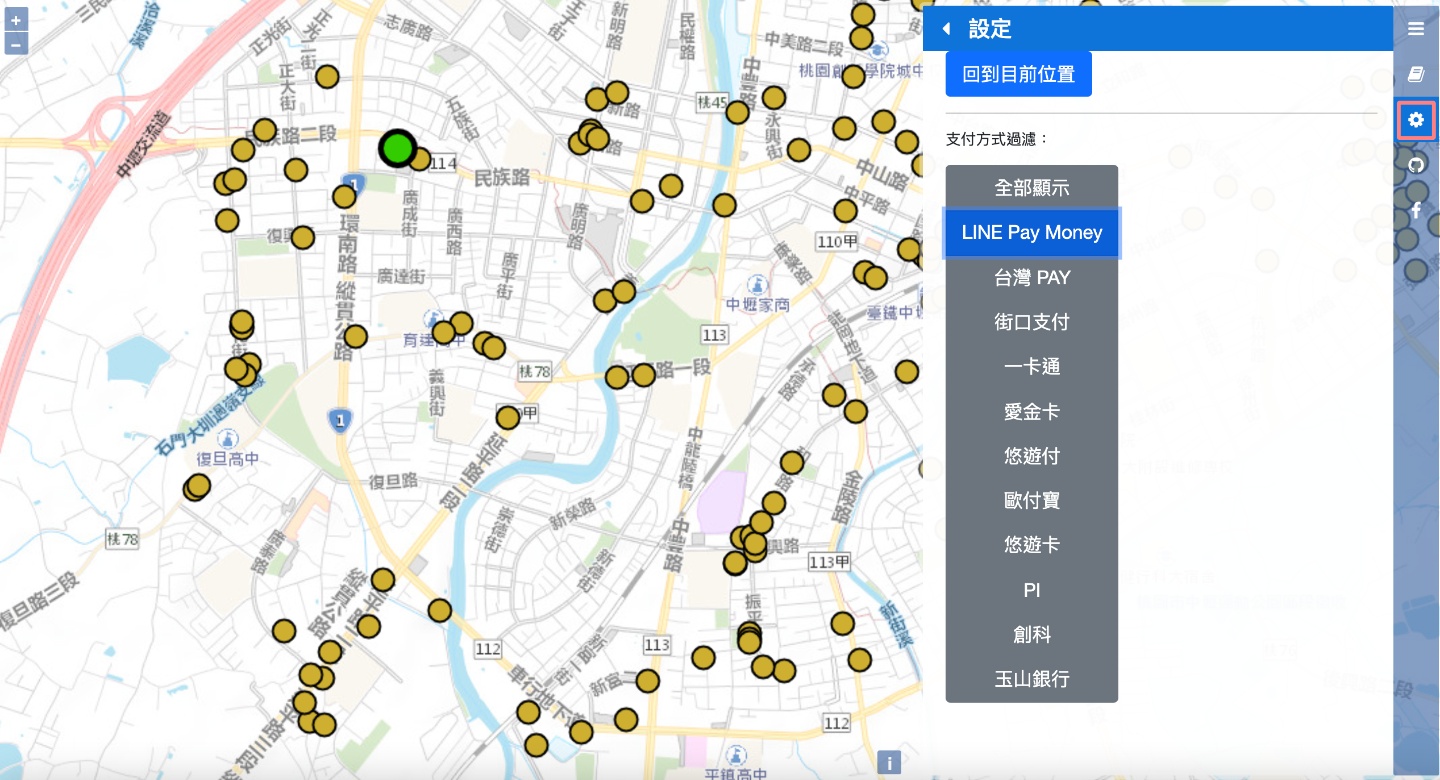Click the marker near 復旦高中
The height and width of the screenshot is (780, 1440).
197,485
